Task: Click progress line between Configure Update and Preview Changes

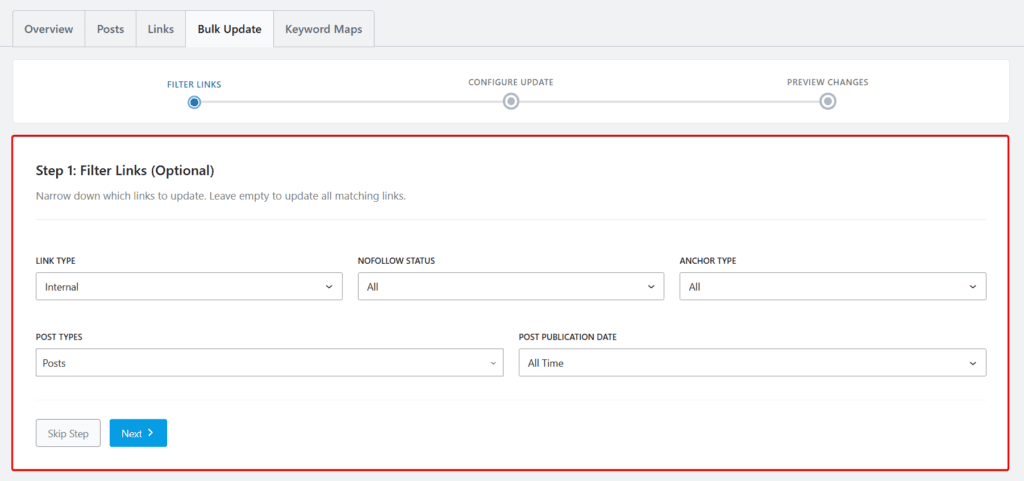Action: click(669, 101)
